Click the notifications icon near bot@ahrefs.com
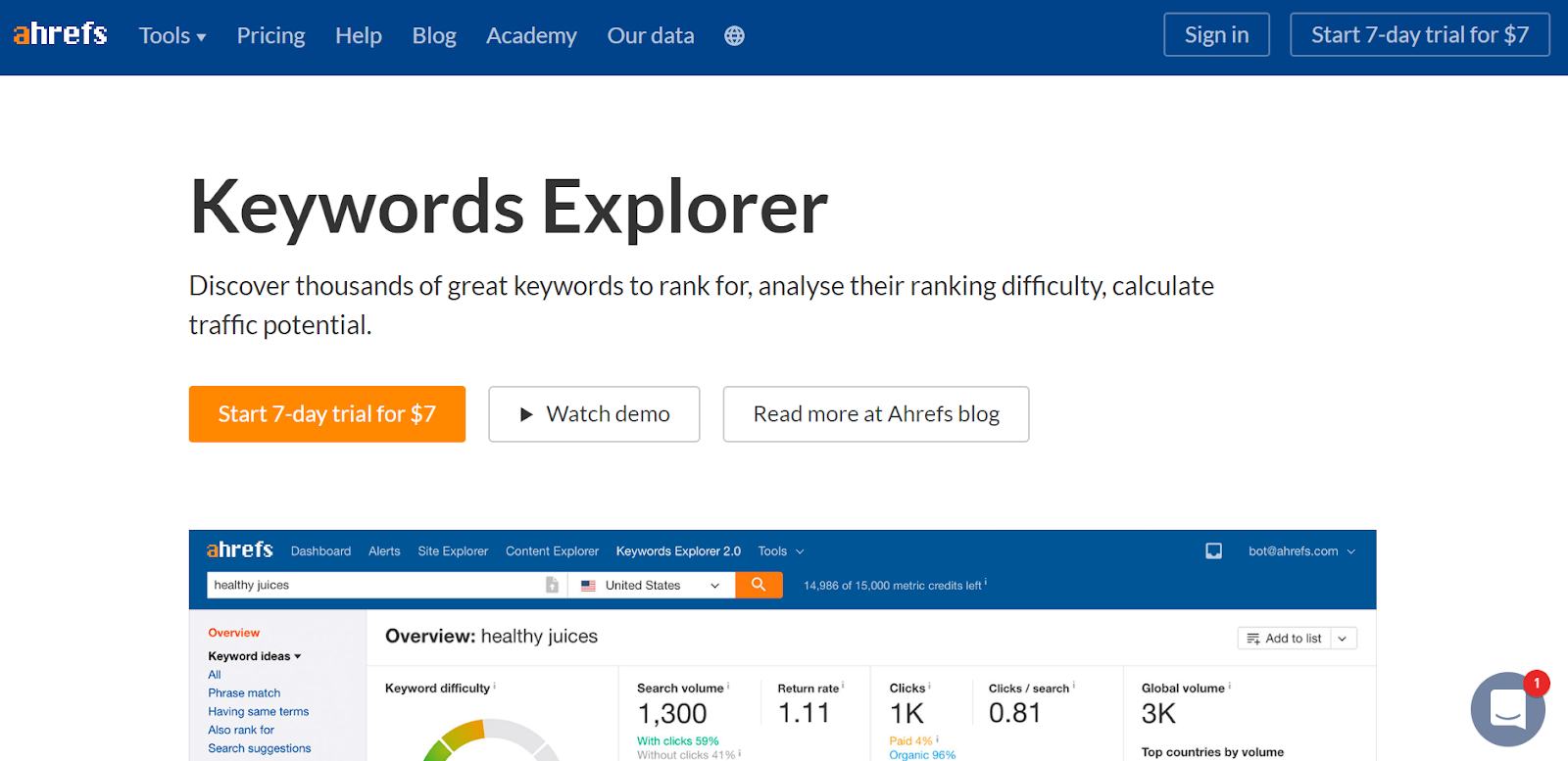 click(1213, 551)
